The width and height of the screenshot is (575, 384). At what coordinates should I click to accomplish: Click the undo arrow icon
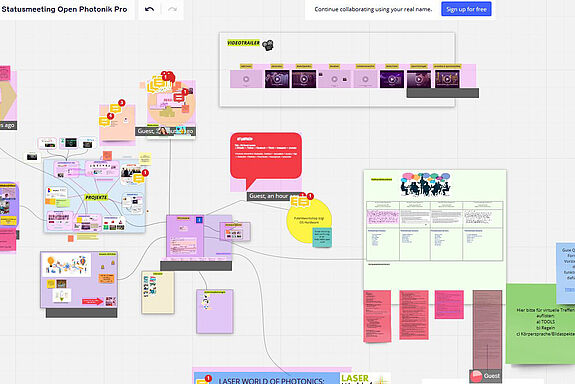(149, 9)
